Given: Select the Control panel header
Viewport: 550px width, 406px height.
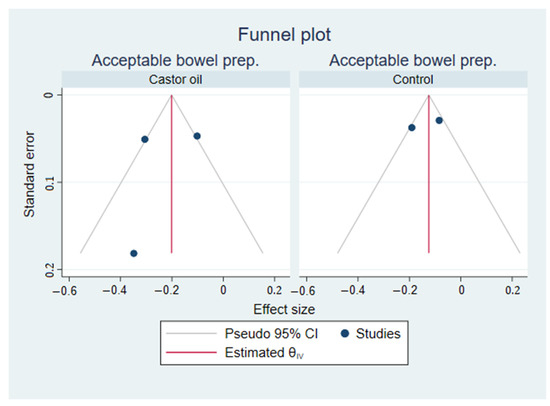Looking at the screenshot, I should coord(413,79).
